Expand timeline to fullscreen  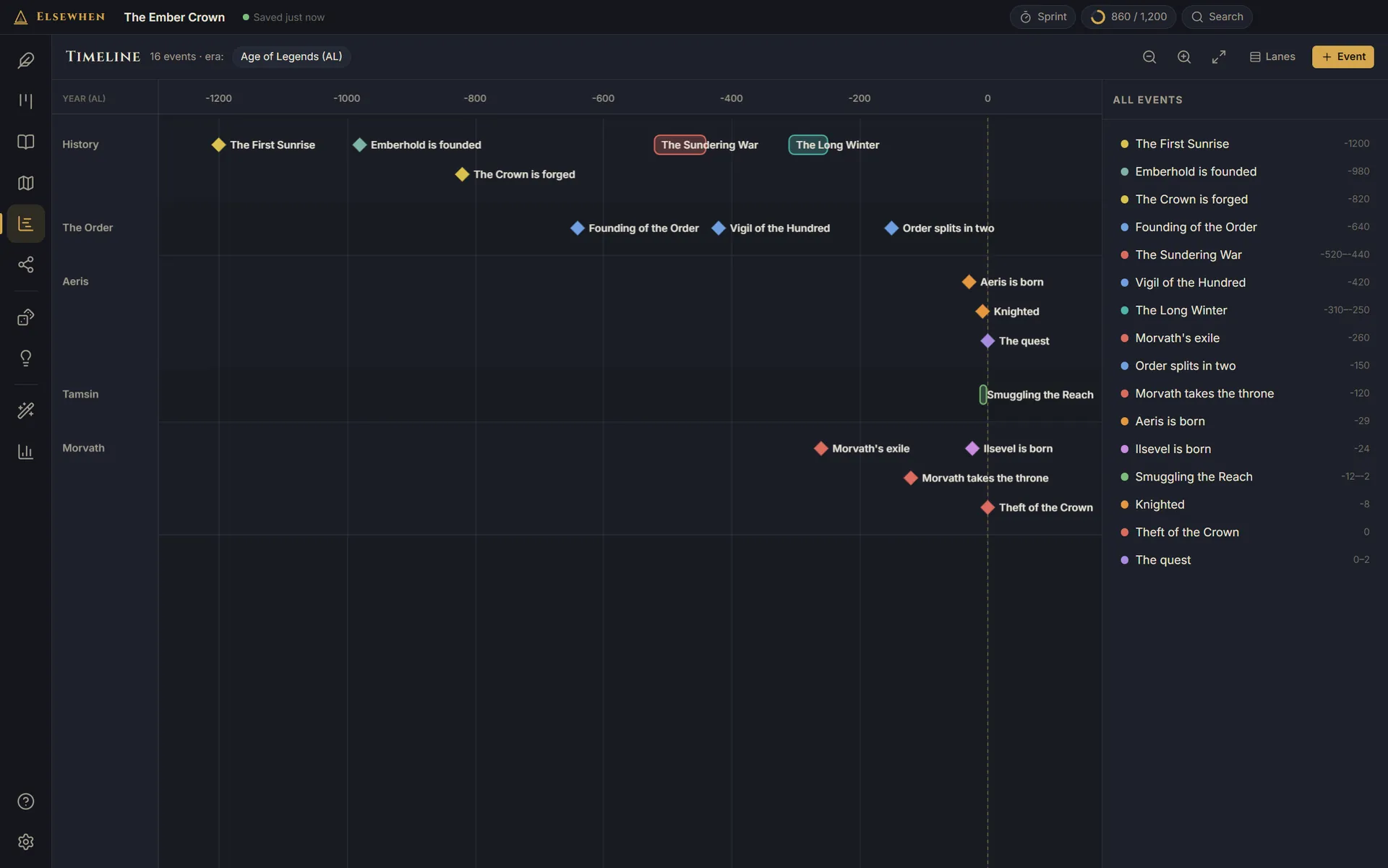pyautogui.click(x=1219, y=56)
